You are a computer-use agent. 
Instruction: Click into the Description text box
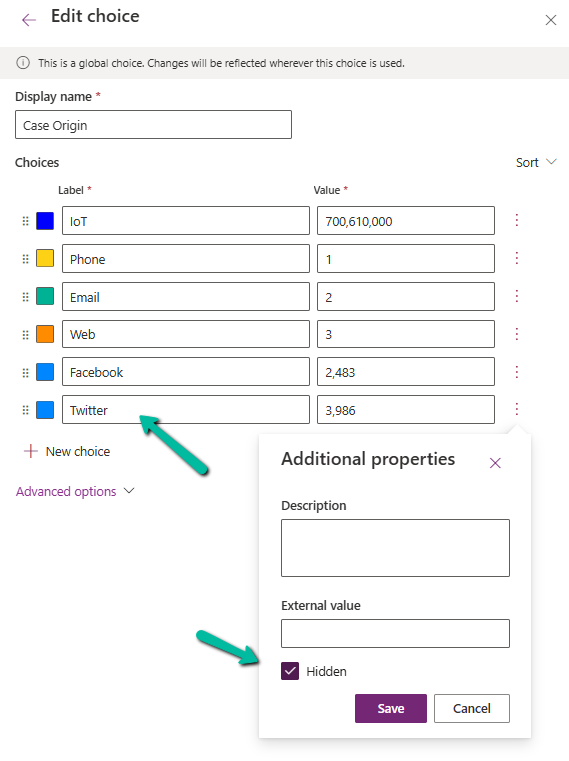point(395,548)
